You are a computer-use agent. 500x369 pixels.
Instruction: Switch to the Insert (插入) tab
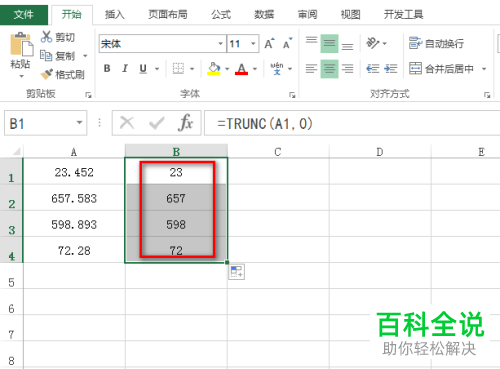pos(114,15)
